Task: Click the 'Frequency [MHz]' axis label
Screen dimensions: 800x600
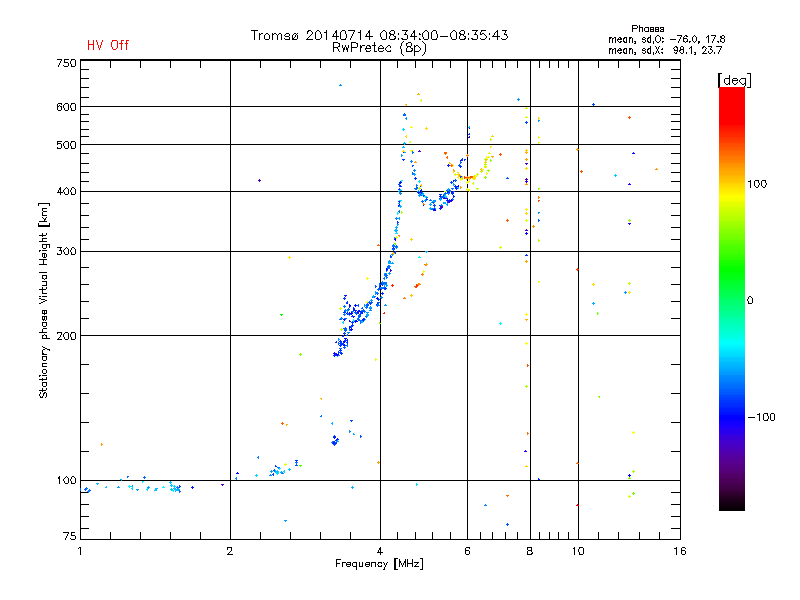Action: 379,564
